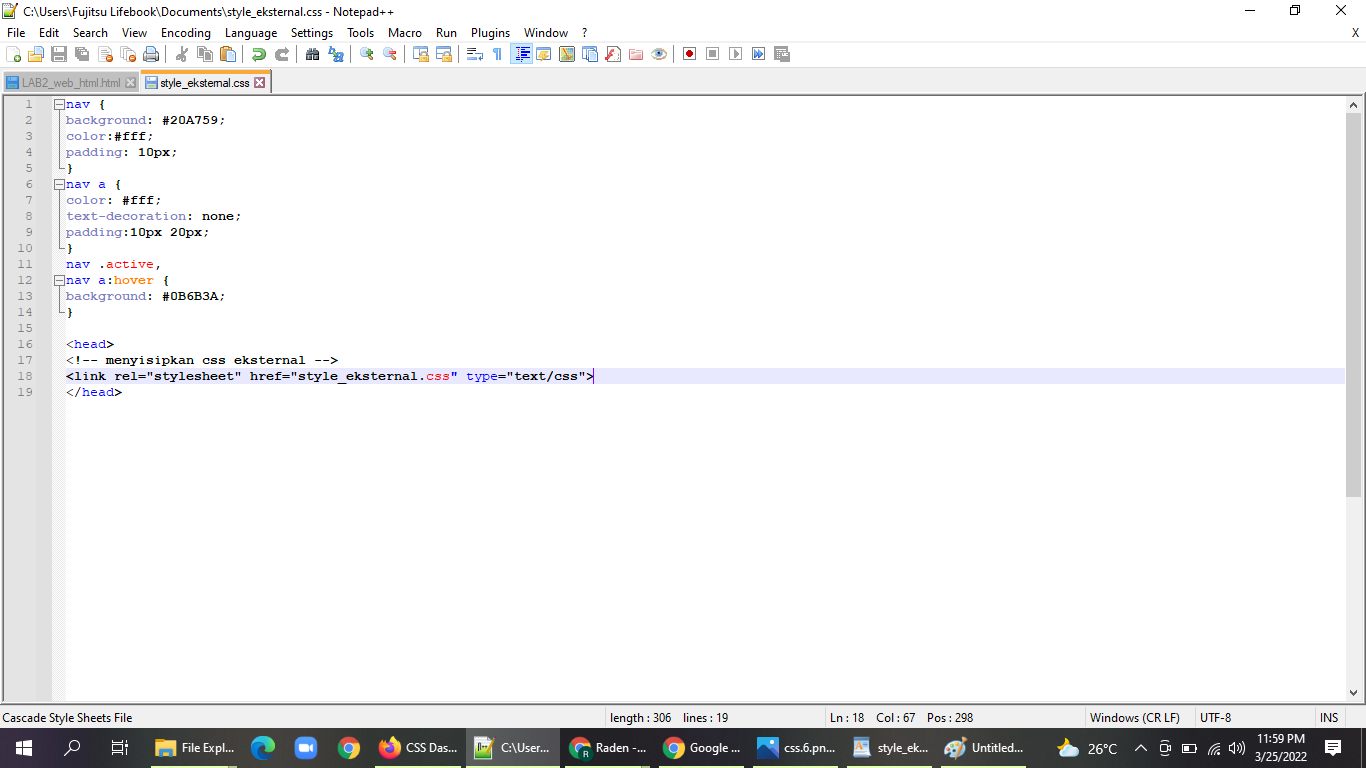Zoom in using the toolbar magnifier

click(x=367, y=54)
